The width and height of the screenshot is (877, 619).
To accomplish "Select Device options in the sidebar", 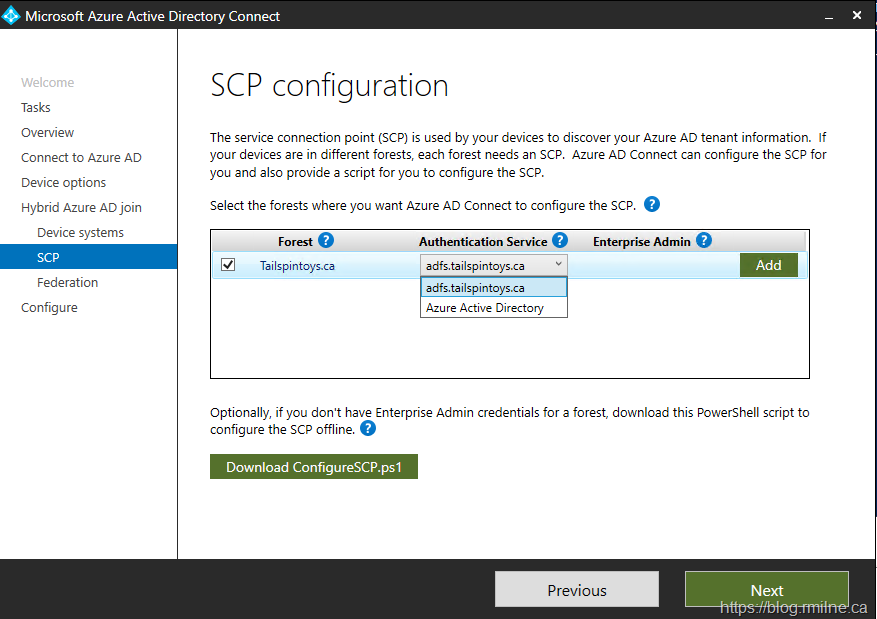I will pos(63,182).
